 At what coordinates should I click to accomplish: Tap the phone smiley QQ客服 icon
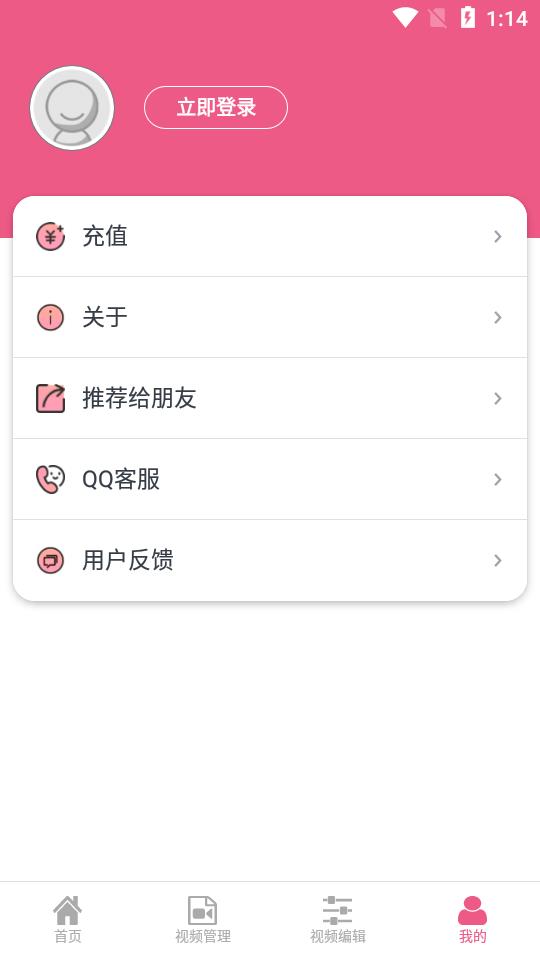click(x=50, y=479)
